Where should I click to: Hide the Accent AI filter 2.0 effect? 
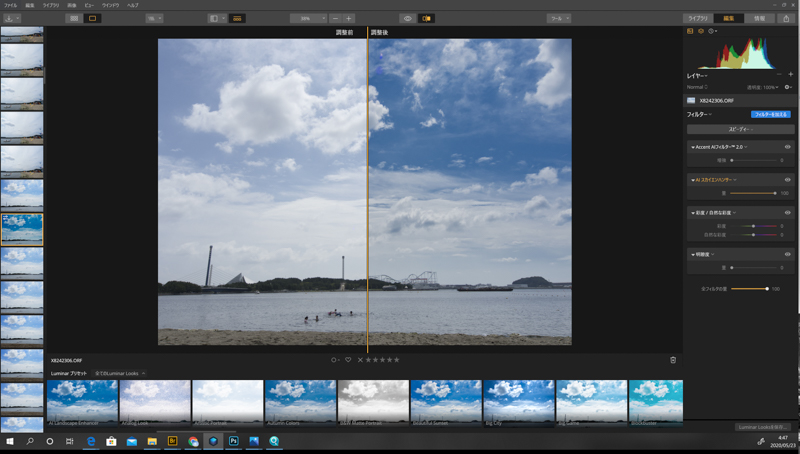787,147
